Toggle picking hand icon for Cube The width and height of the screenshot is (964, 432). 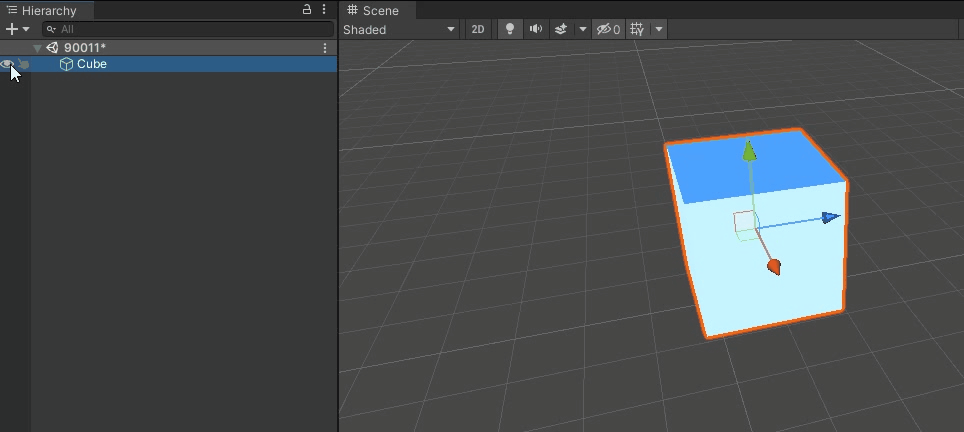click(23, 64)
